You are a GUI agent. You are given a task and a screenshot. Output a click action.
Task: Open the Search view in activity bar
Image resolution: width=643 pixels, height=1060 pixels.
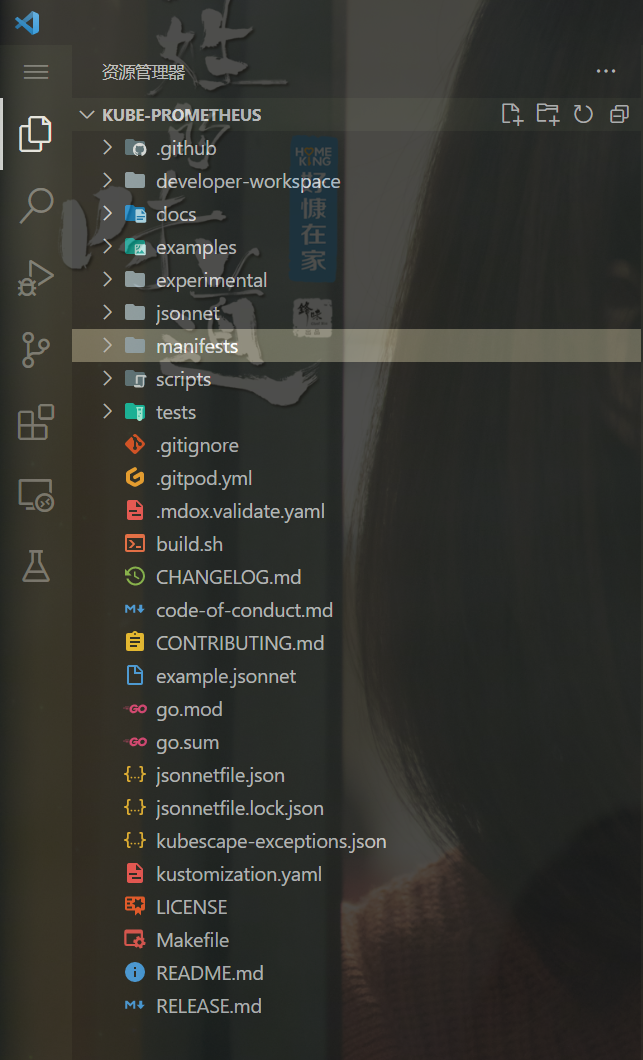point(35,206)
